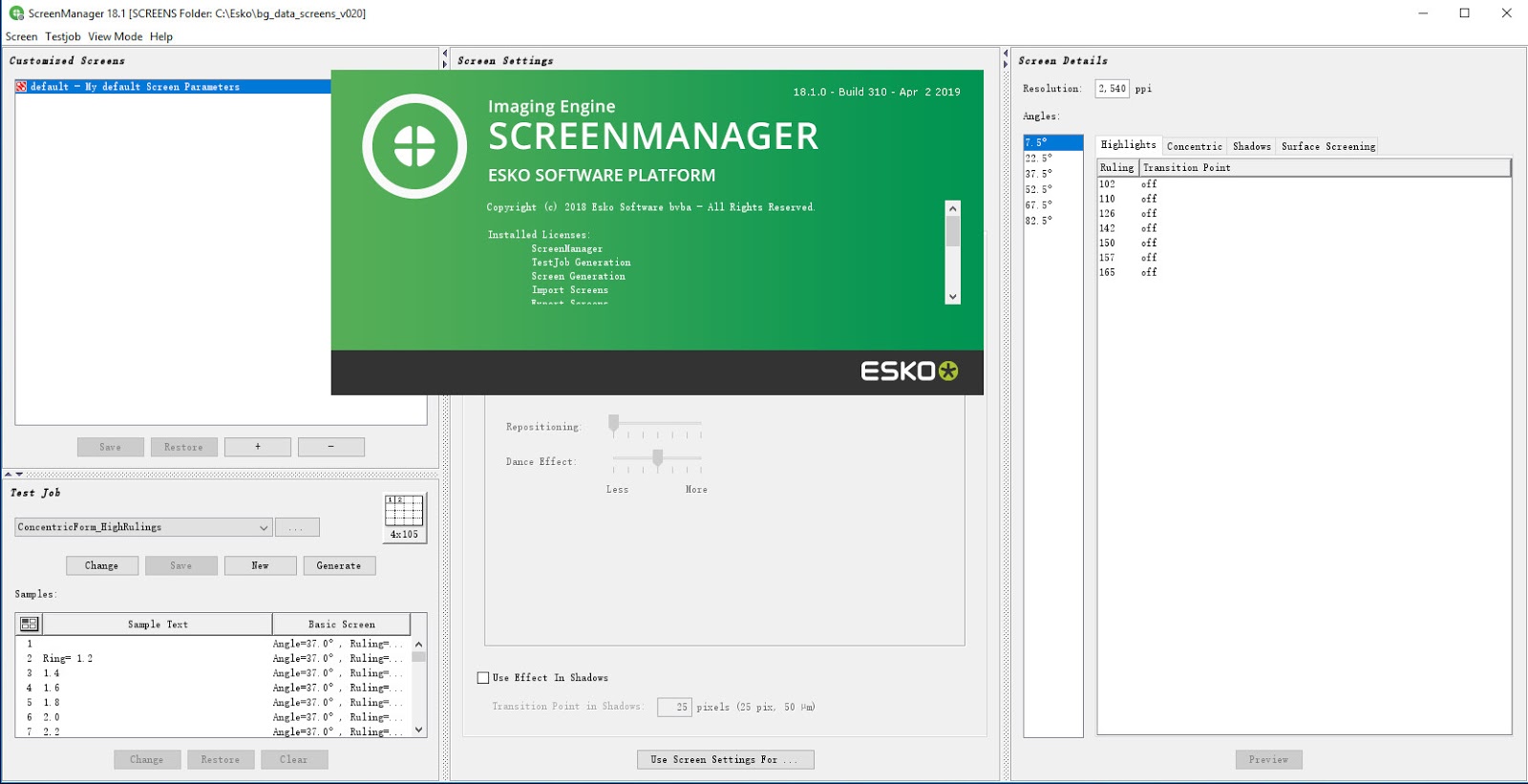Click Use Screen Settings For button
1528x784 pixels.
[726, 760]
